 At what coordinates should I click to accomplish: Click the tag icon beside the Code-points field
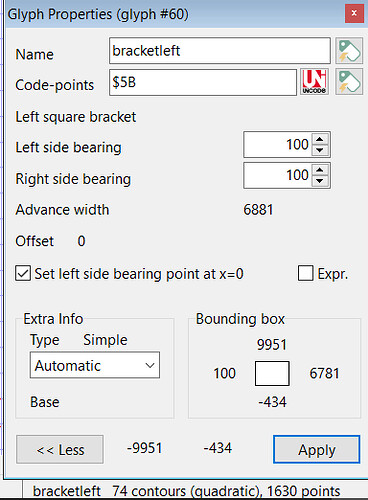[x=349, y=82]
